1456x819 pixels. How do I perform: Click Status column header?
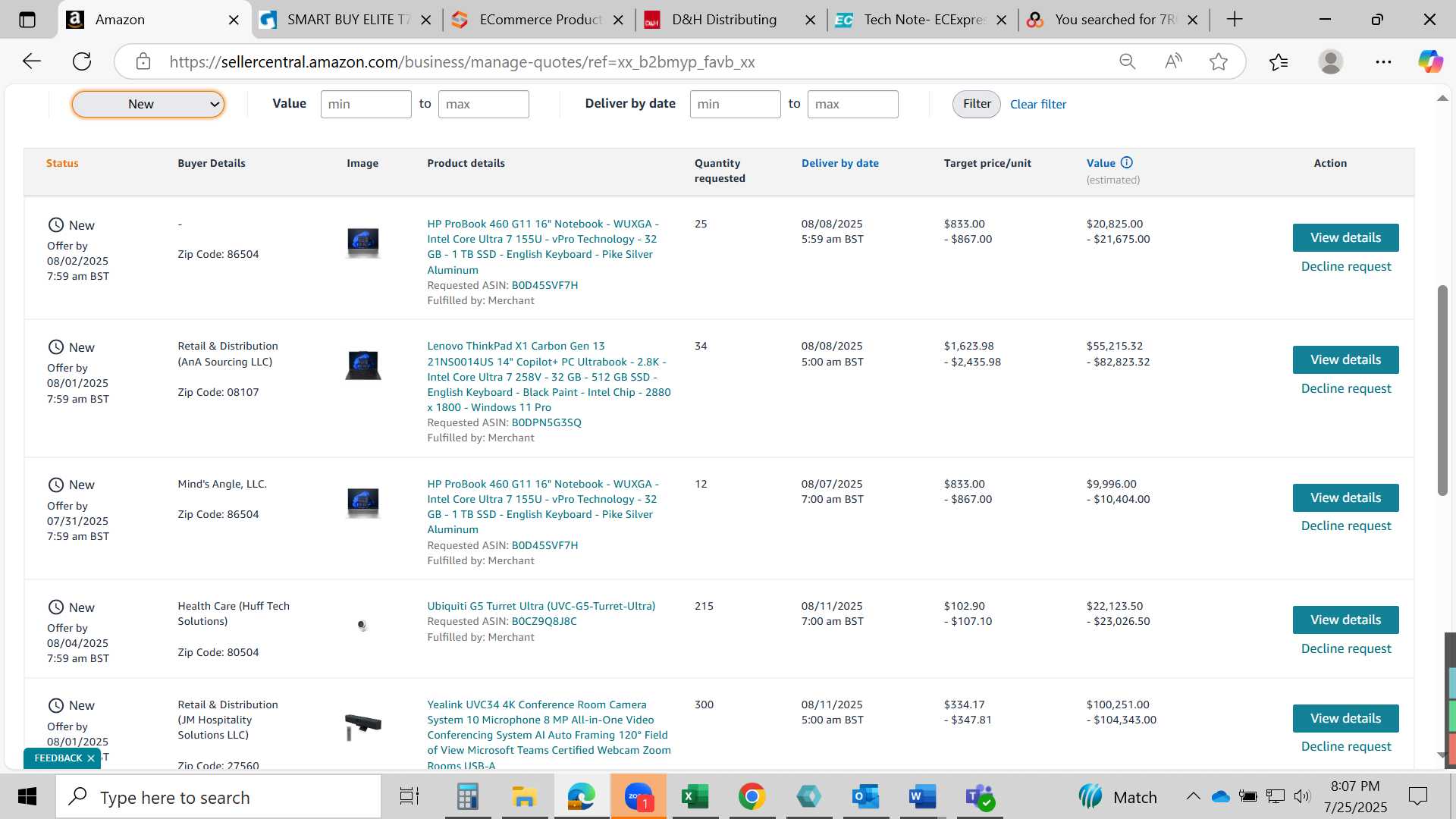point(62,163)
